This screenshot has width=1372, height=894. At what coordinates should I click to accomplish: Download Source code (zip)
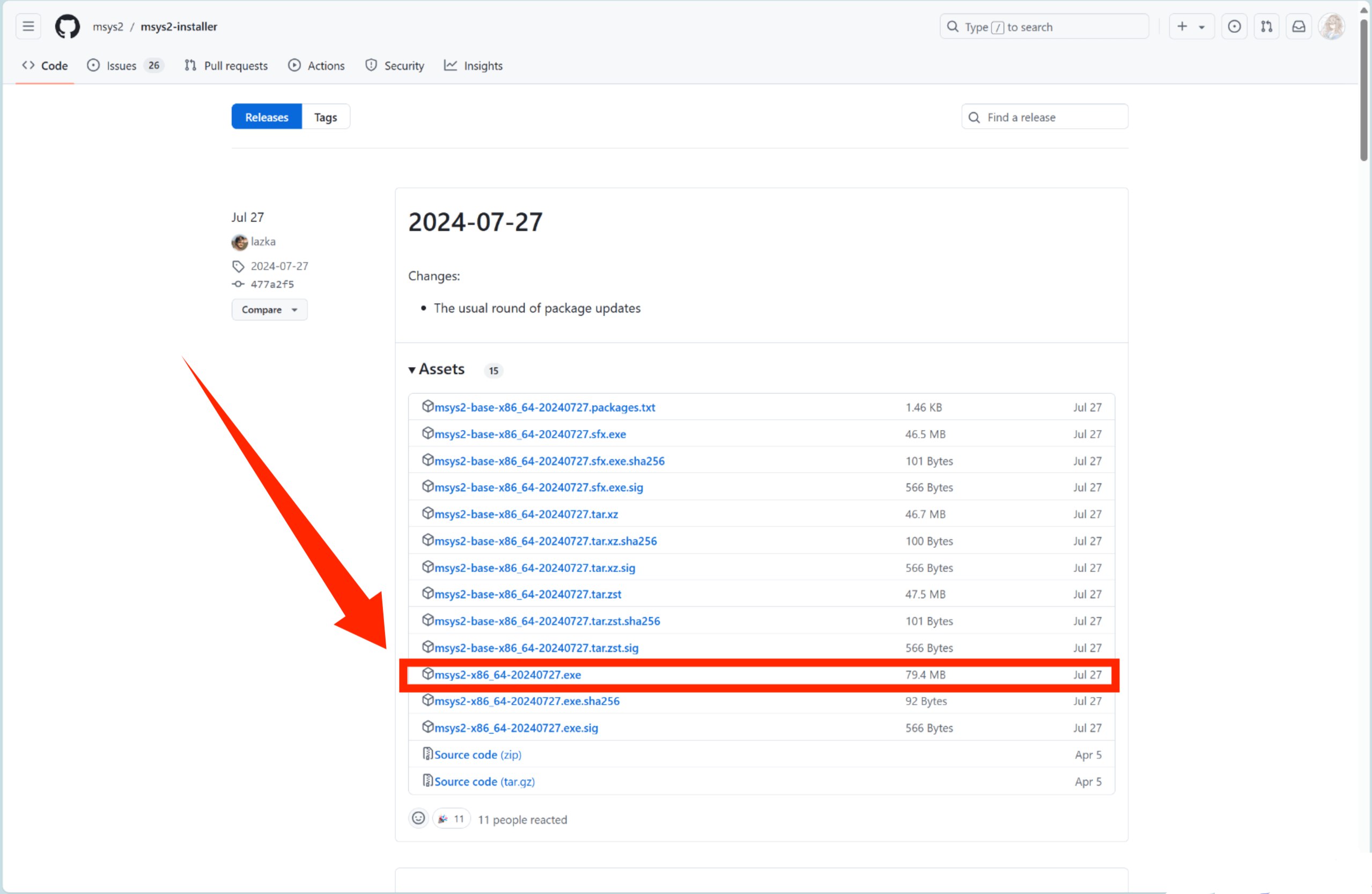[x=478, y=754]
